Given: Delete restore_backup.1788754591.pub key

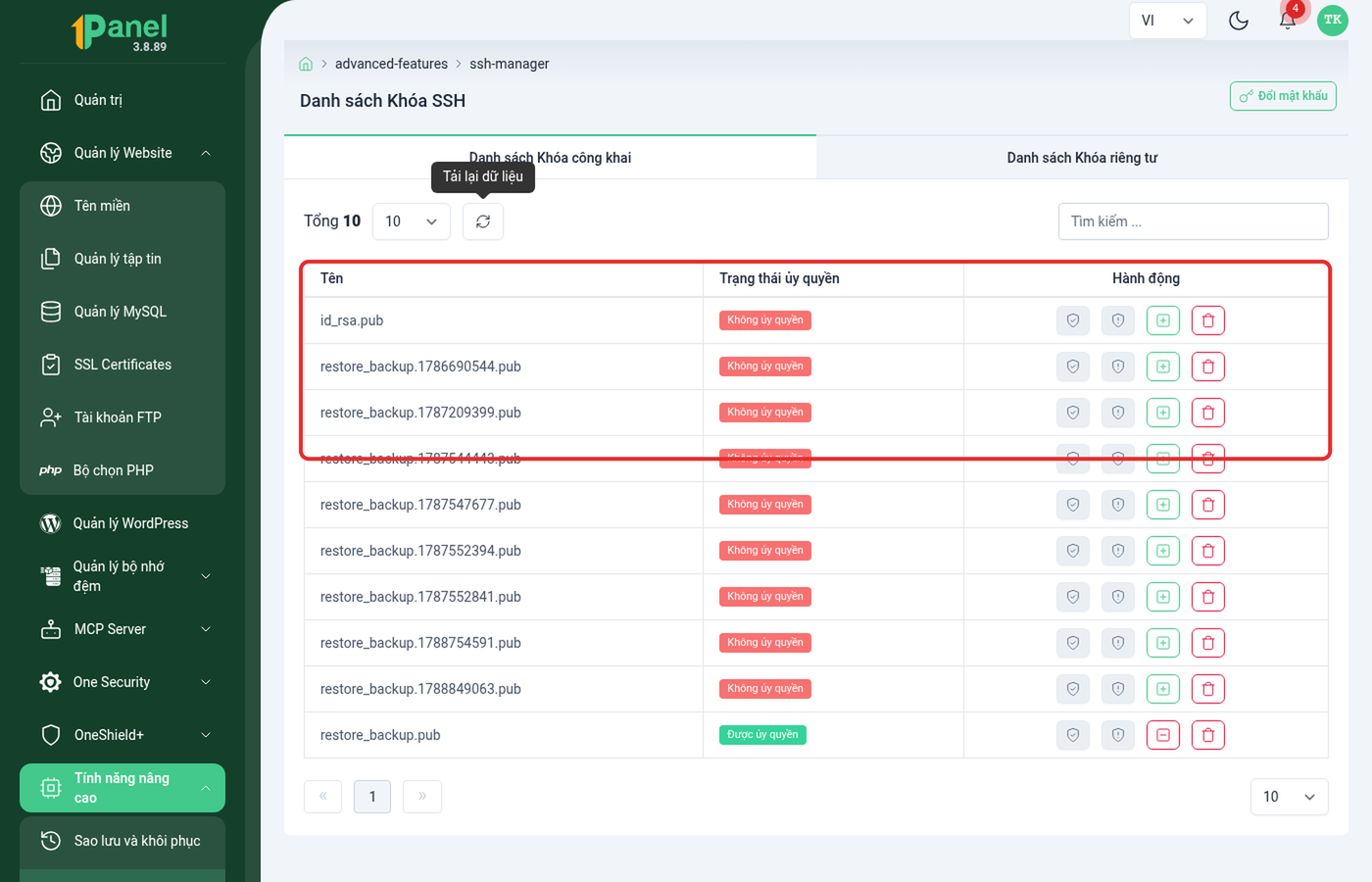Looking at the screenshot, I should tap(1208, 643).
